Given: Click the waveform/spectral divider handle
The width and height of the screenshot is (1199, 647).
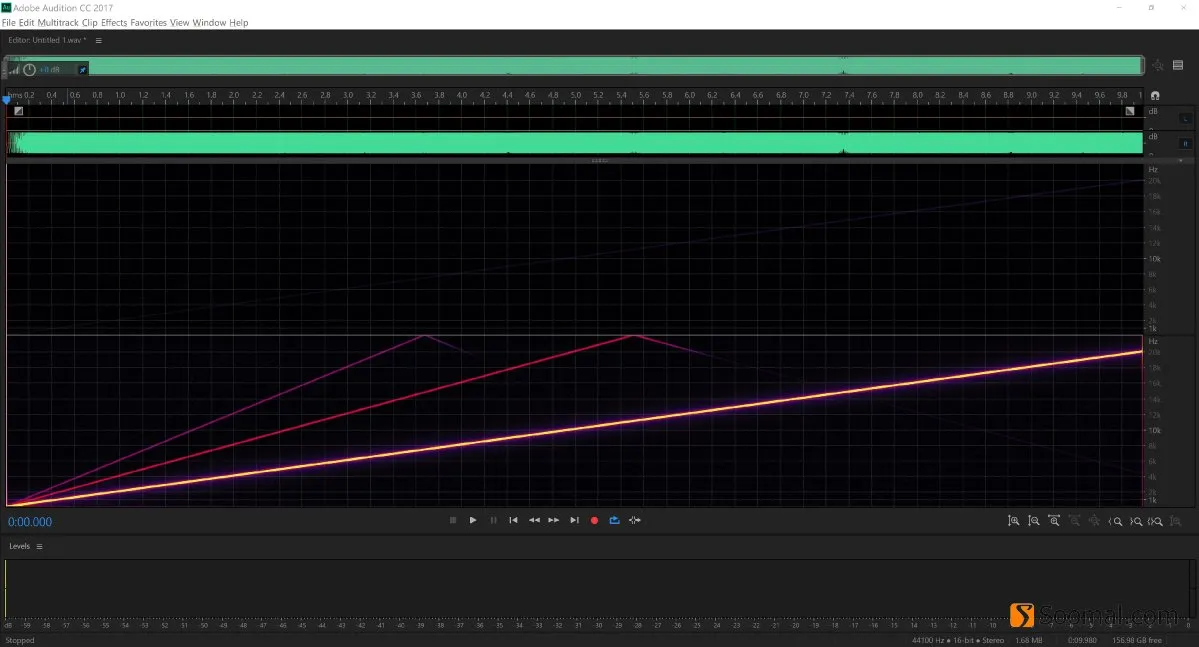Looking at the screenshot, I should click(x=600, y=161).
